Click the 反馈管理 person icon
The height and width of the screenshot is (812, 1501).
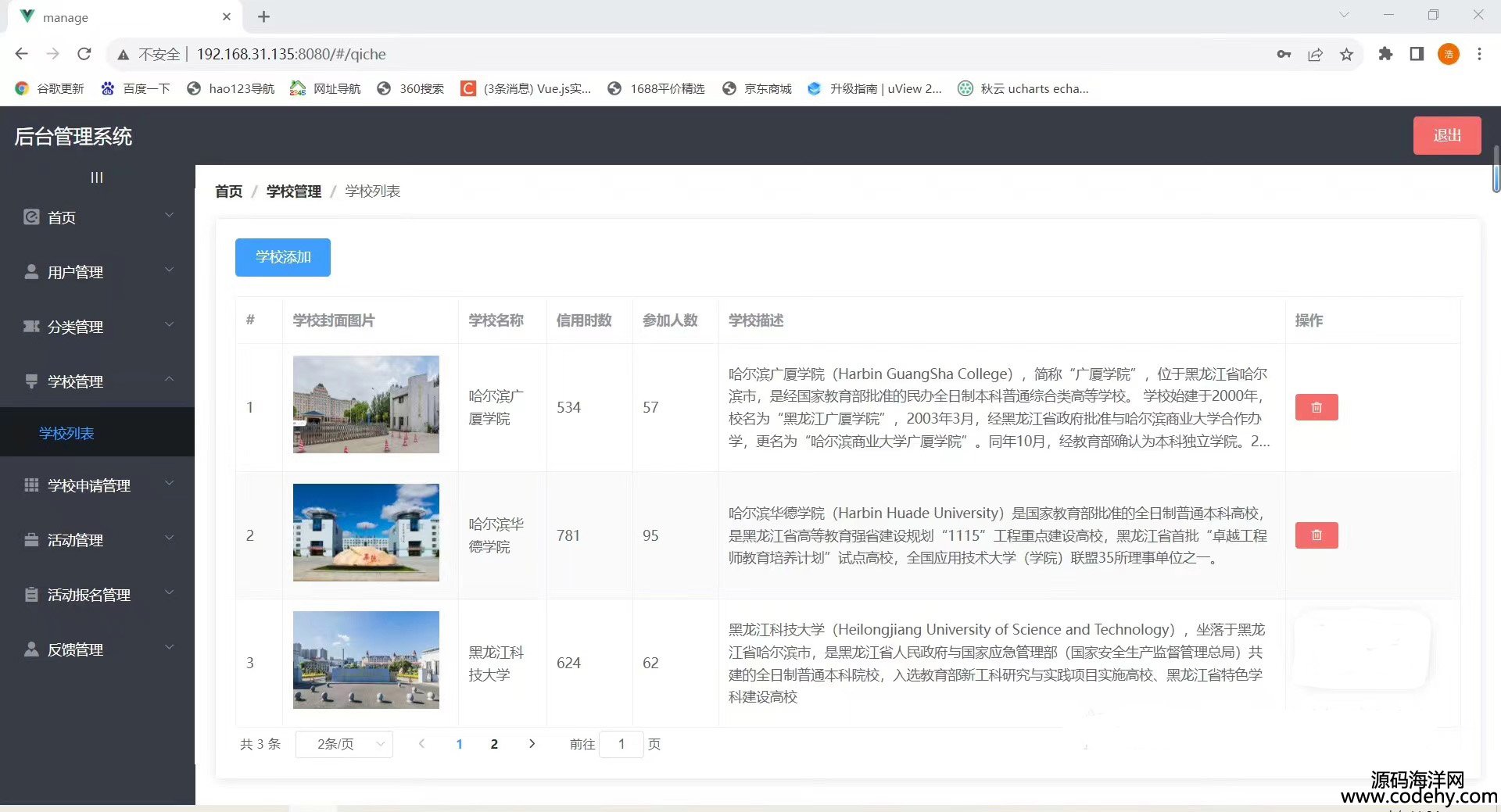31,649
